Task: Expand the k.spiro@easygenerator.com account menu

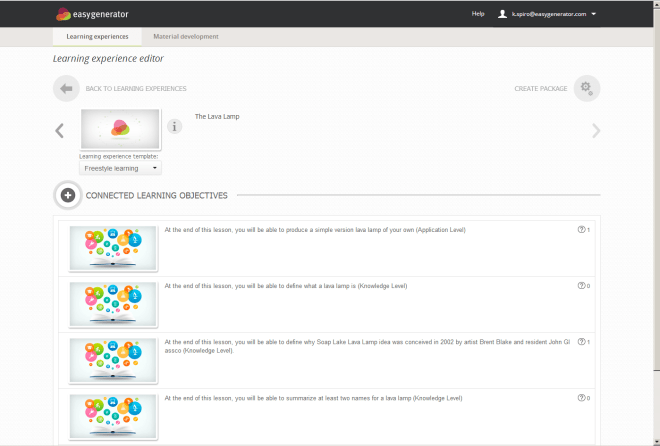Action: click(x=594, y=14)
